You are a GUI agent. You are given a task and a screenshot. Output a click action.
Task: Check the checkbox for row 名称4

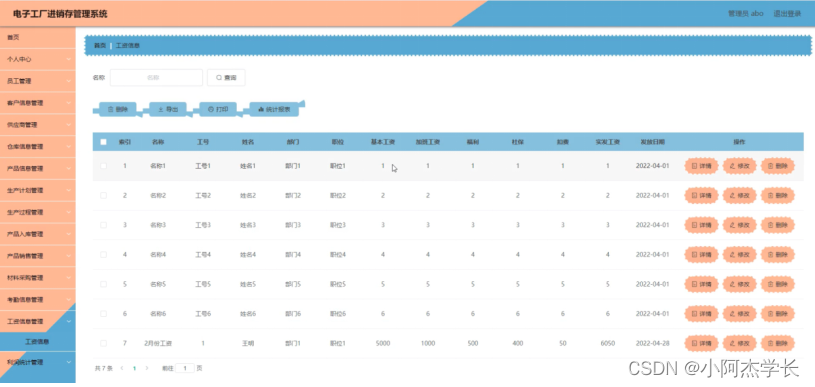pos(103,255)
